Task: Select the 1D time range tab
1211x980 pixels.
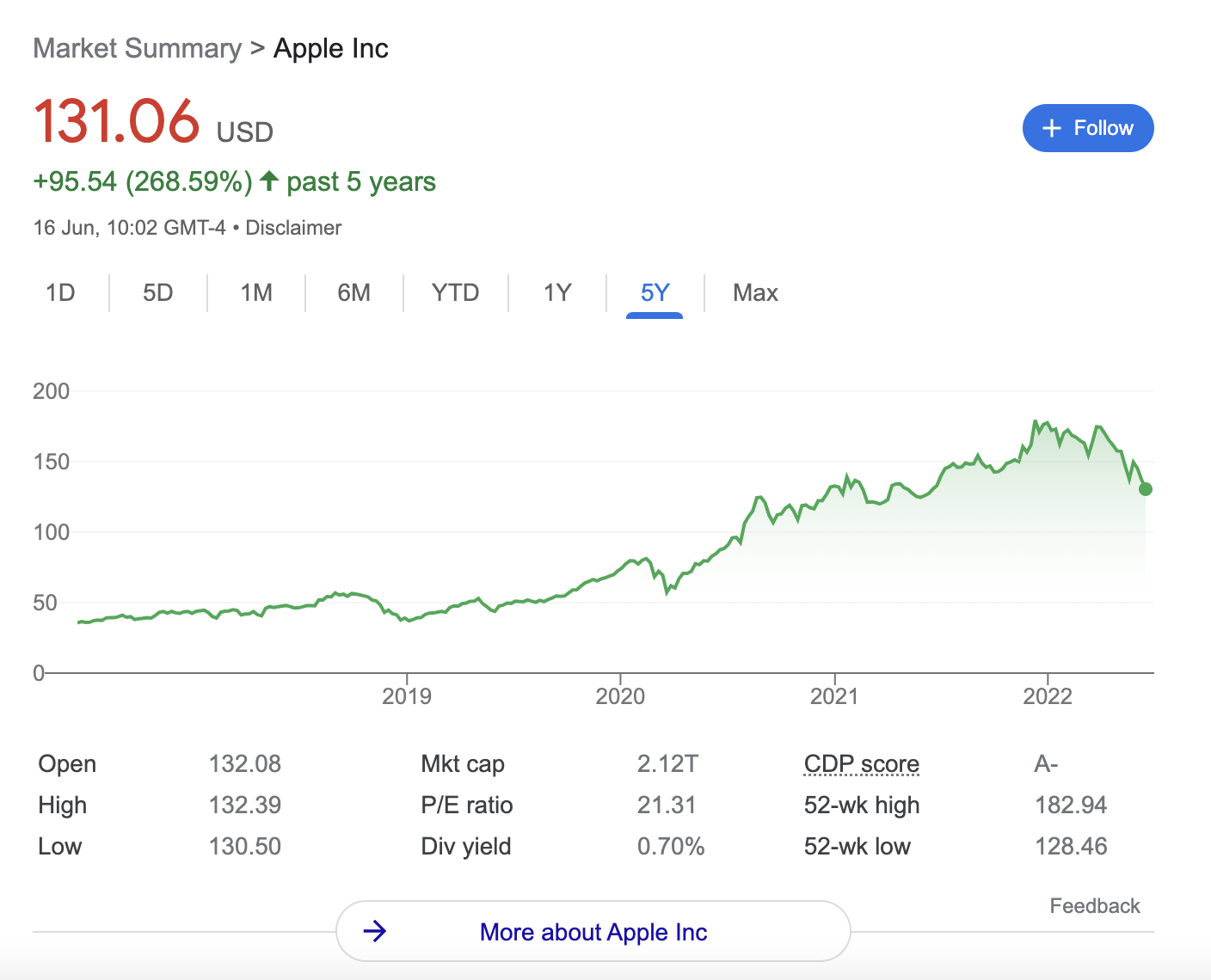Action: point(60,293)
